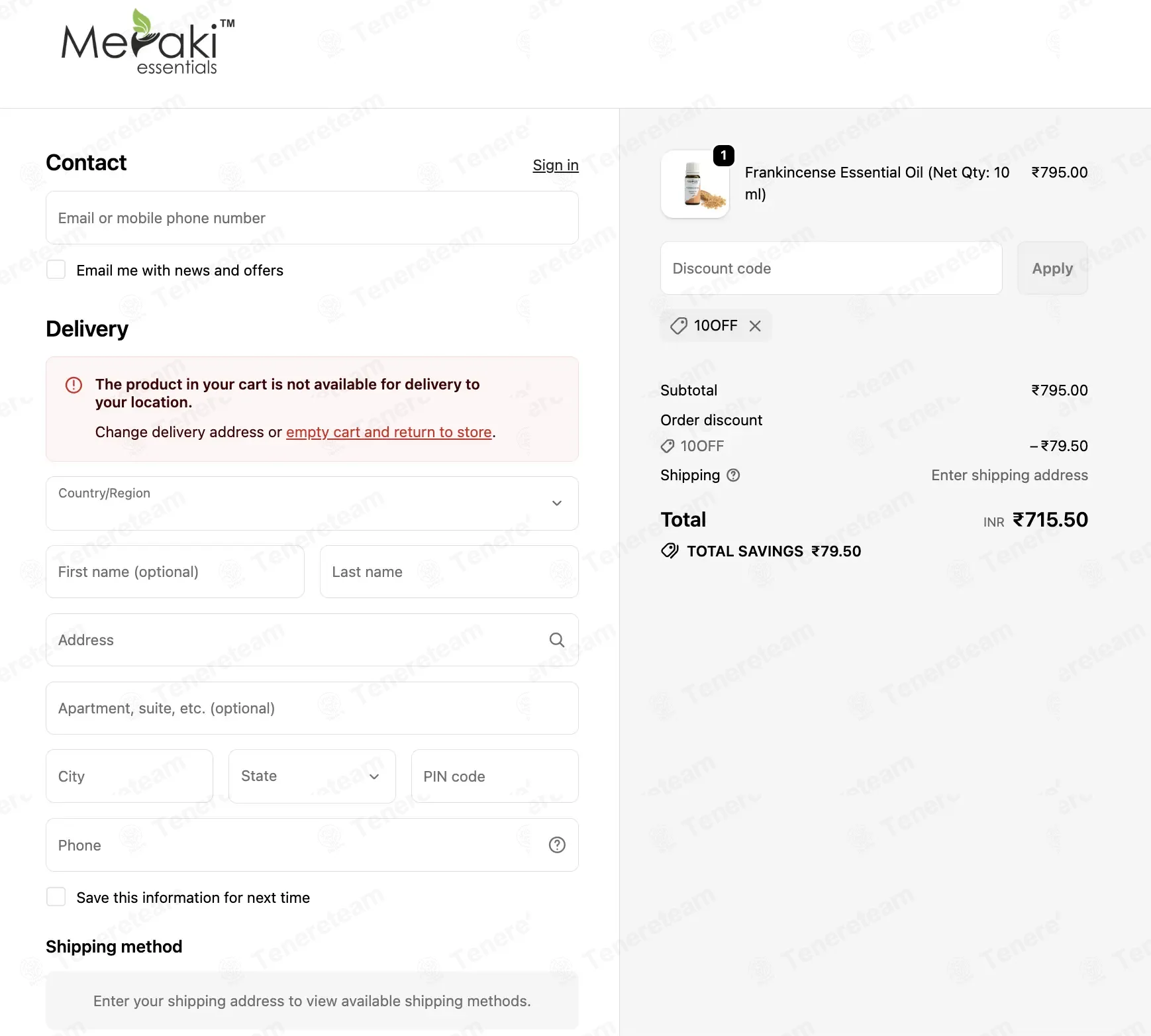Viewport: 1151px width, 1036px height.
Task: Click the Email or mobile phone number field
Action: coord(312,218)
